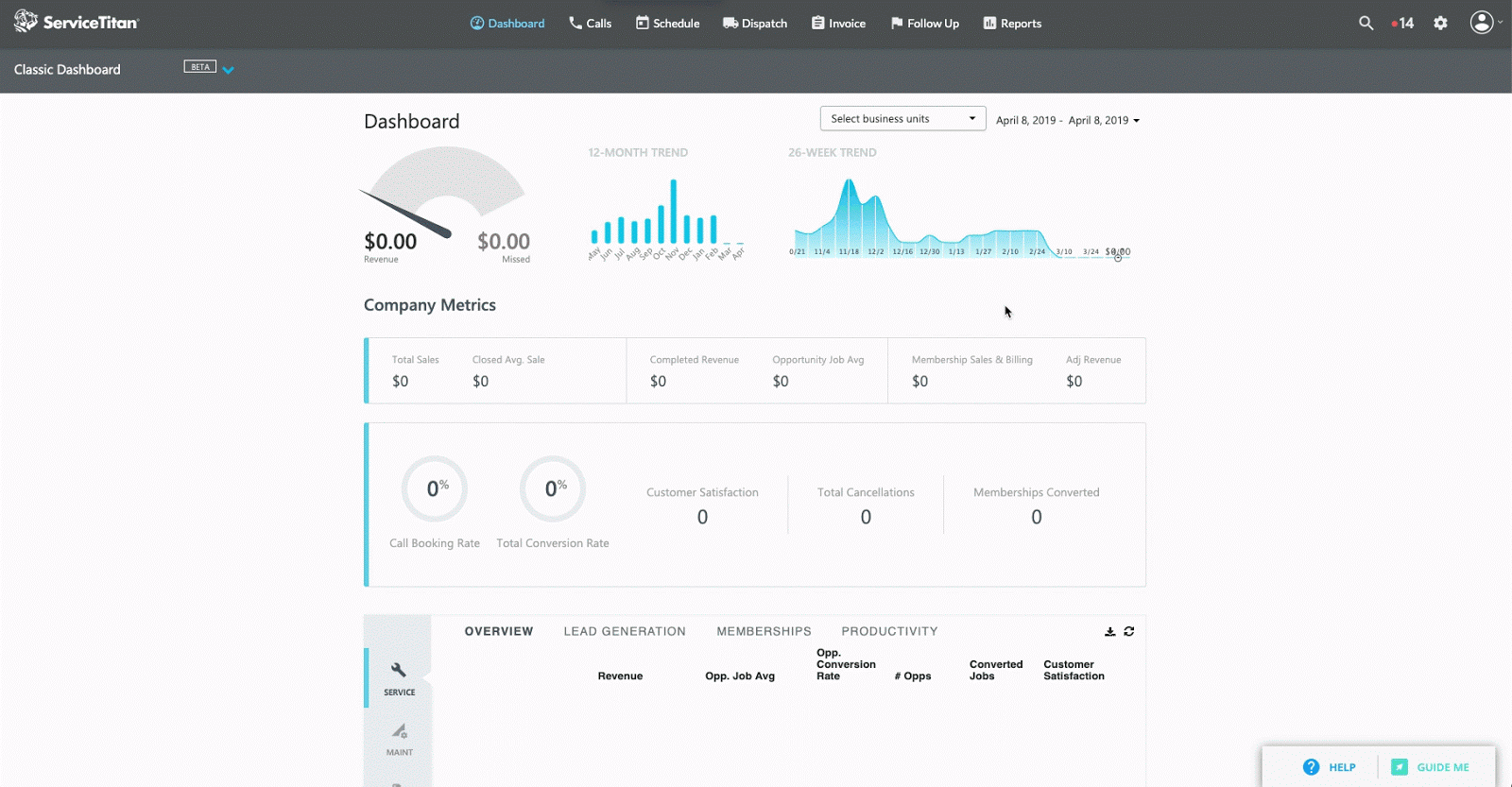Click Membership Sales & Billing metric
Image resolution: width=1512 pixels, height=787 pixels.
(x=972, y=371)
